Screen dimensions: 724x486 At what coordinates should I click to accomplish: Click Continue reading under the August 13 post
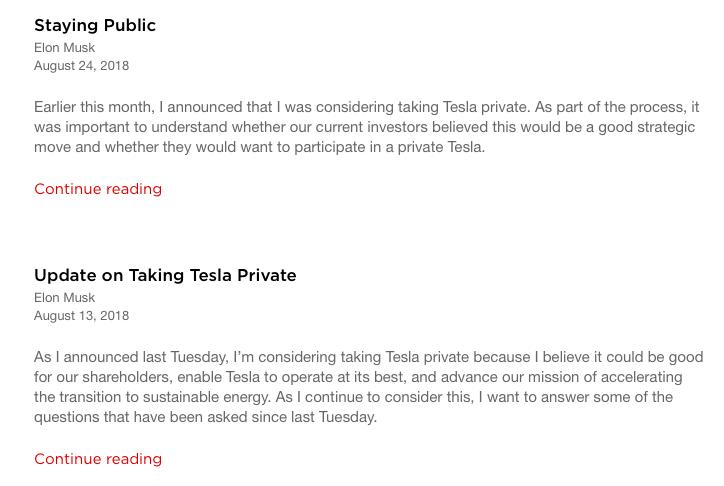click(98, 459)
